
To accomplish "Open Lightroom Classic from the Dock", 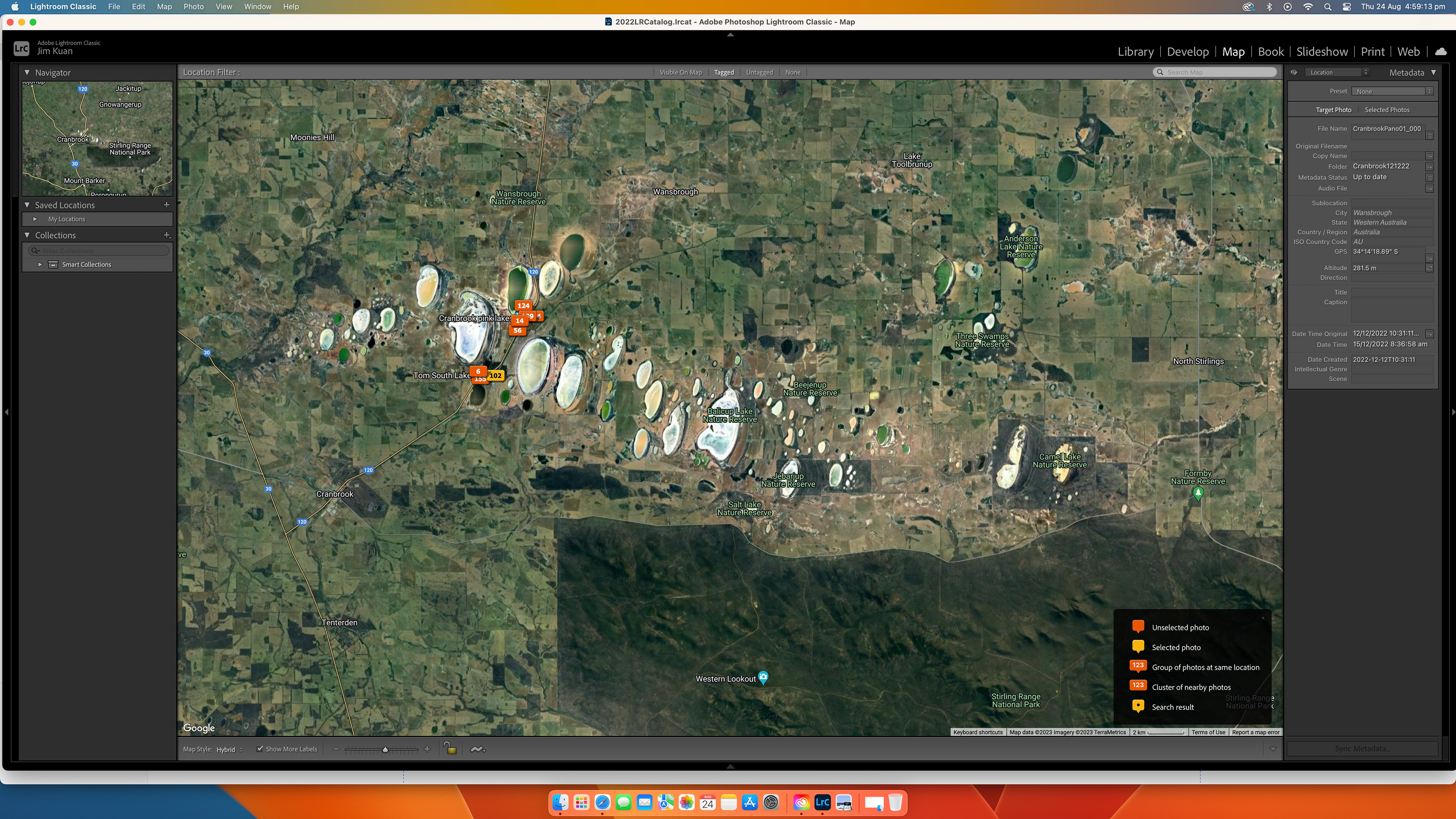I will coord(822,802).
